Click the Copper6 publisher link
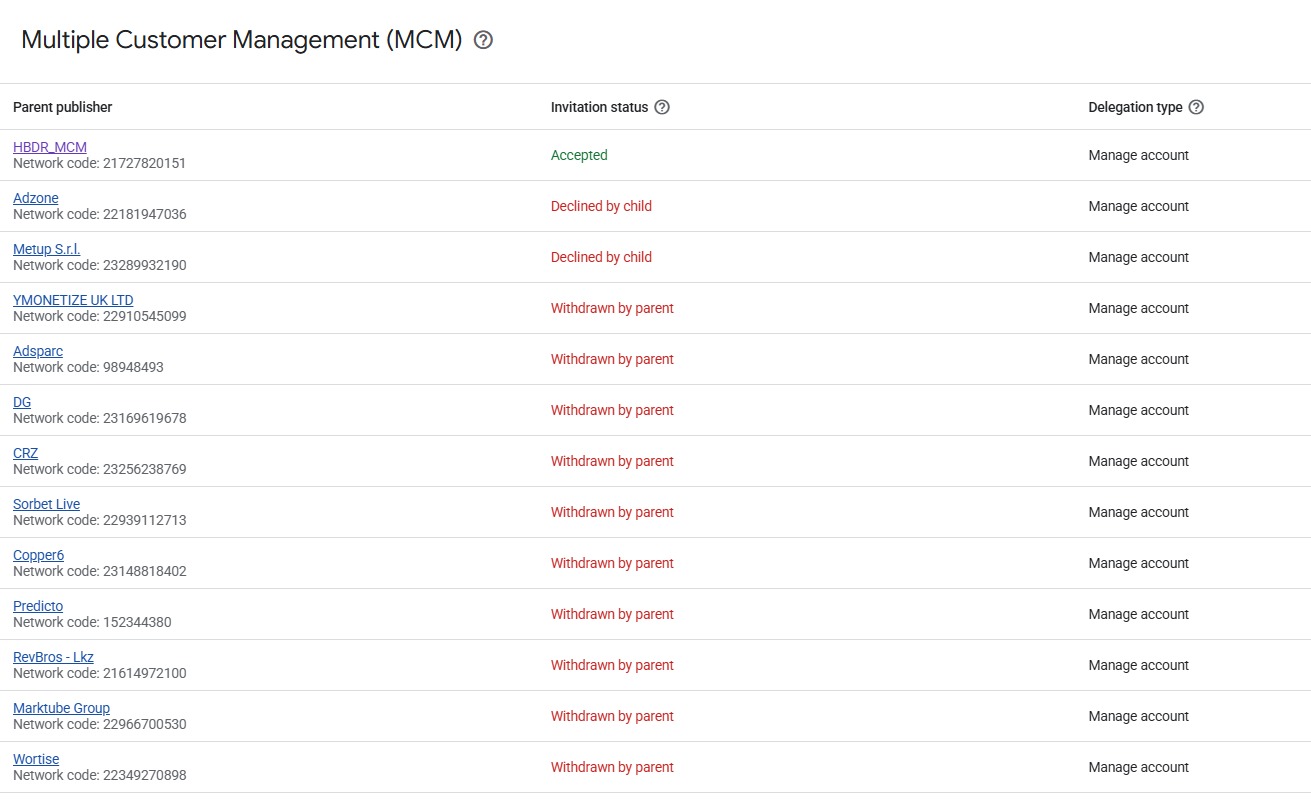 (39, 555)
